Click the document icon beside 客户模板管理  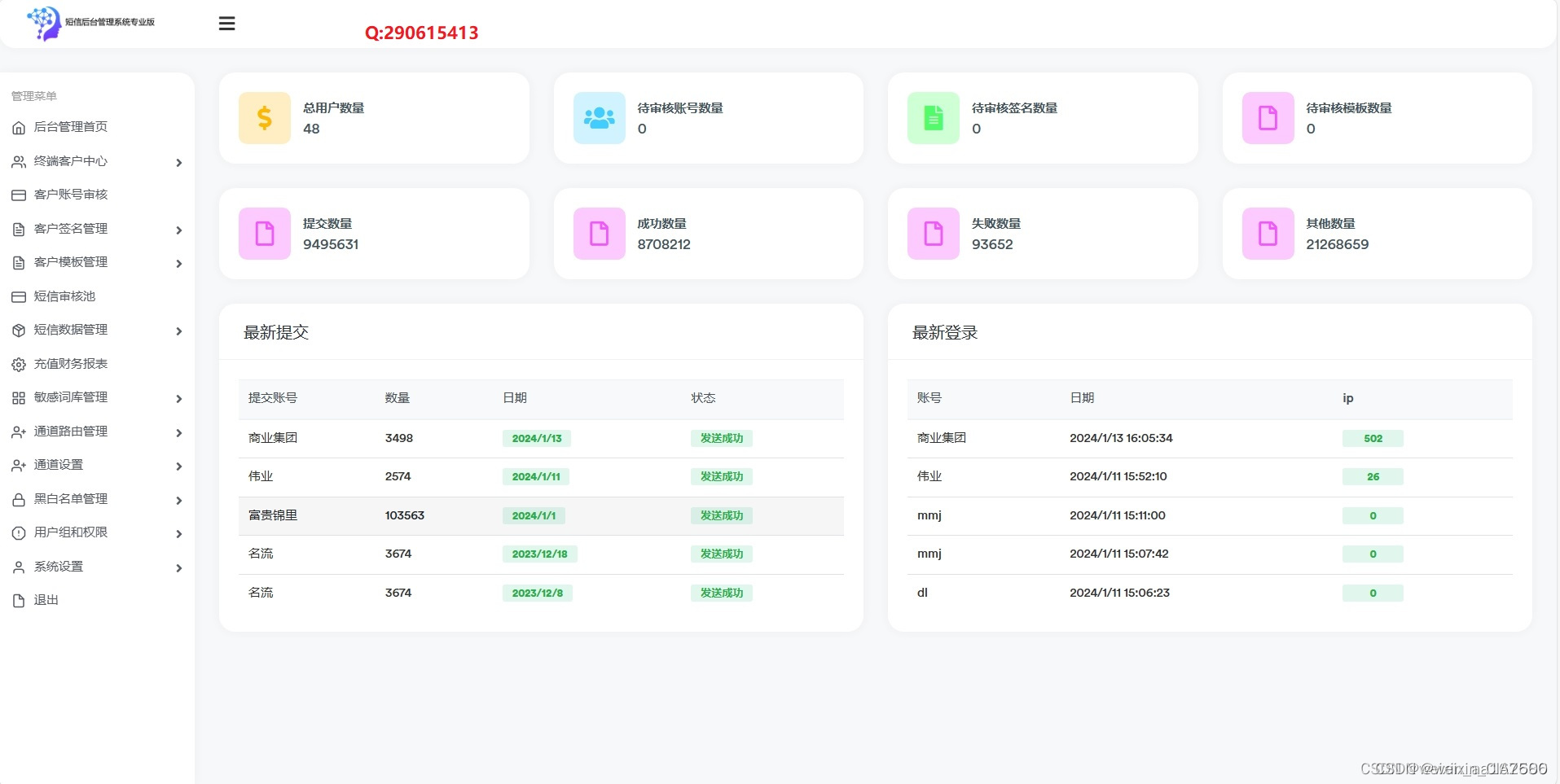point(19,263)
